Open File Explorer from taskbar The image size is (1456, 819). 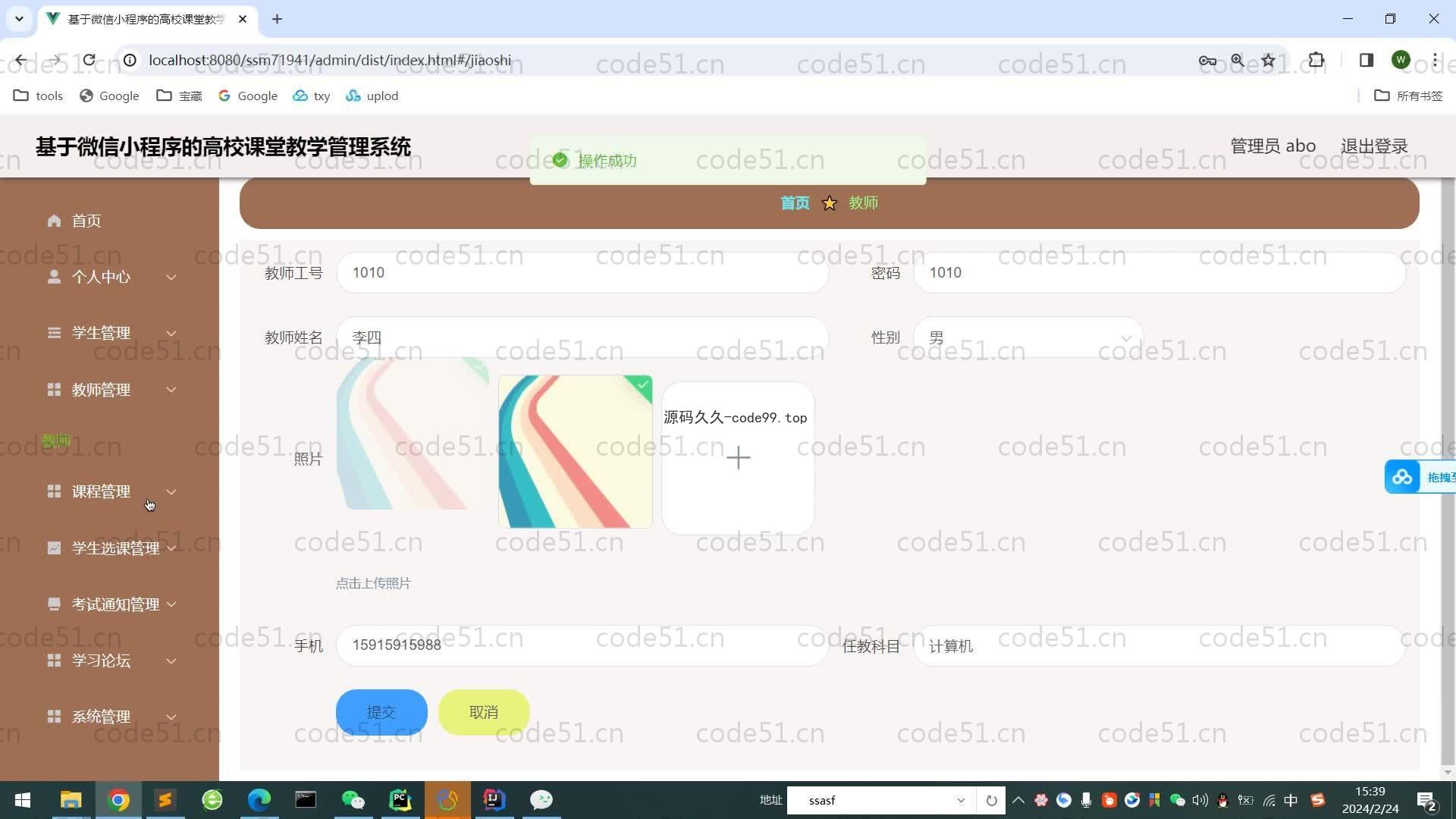tap(71, 800)
